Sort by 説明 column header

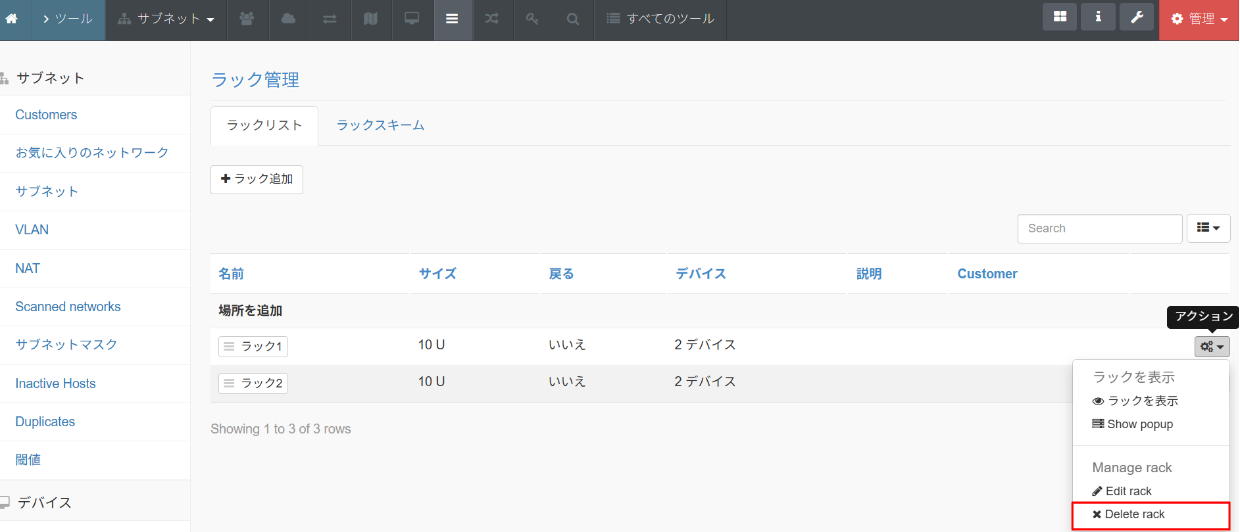pyautogui.click(x=869, y=274)
